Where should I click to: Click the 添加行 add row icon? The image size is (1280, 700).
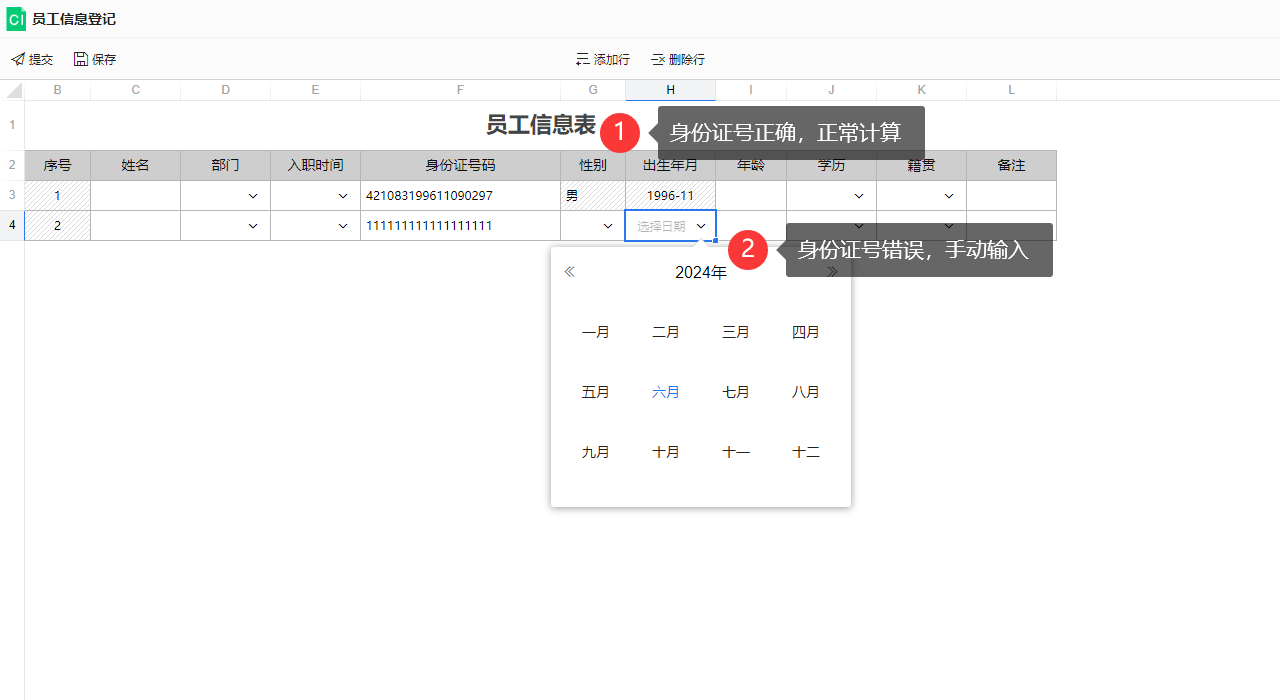pyautogui.click(x=583, y=60)
